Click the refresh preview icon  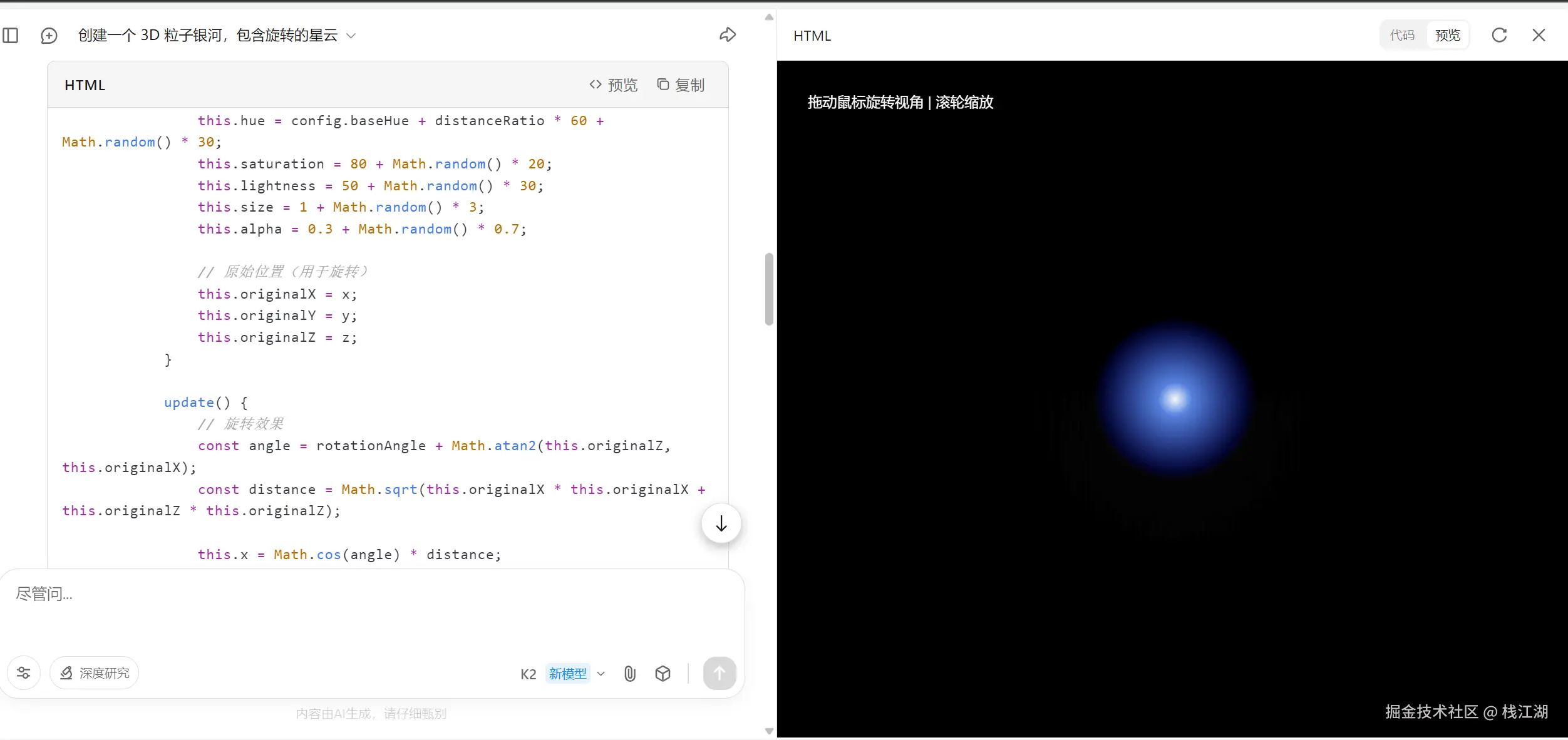point(1499,35)
